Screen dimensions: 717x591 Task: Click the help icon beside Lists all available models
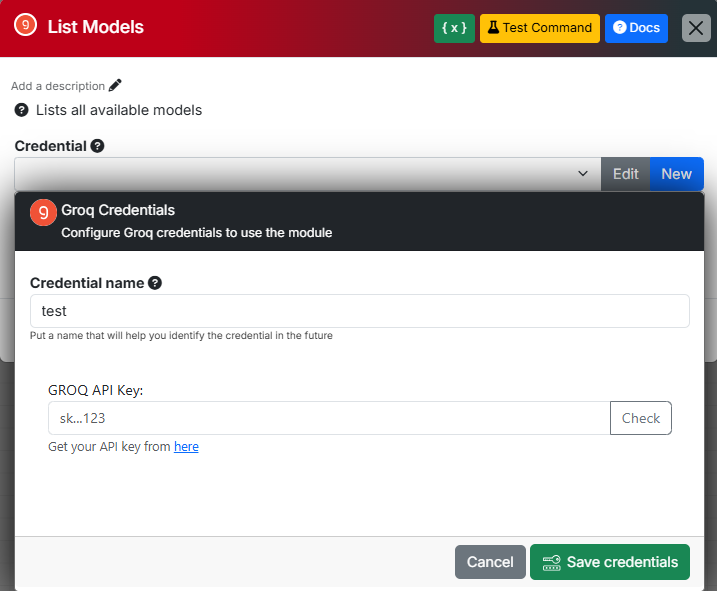21,110
